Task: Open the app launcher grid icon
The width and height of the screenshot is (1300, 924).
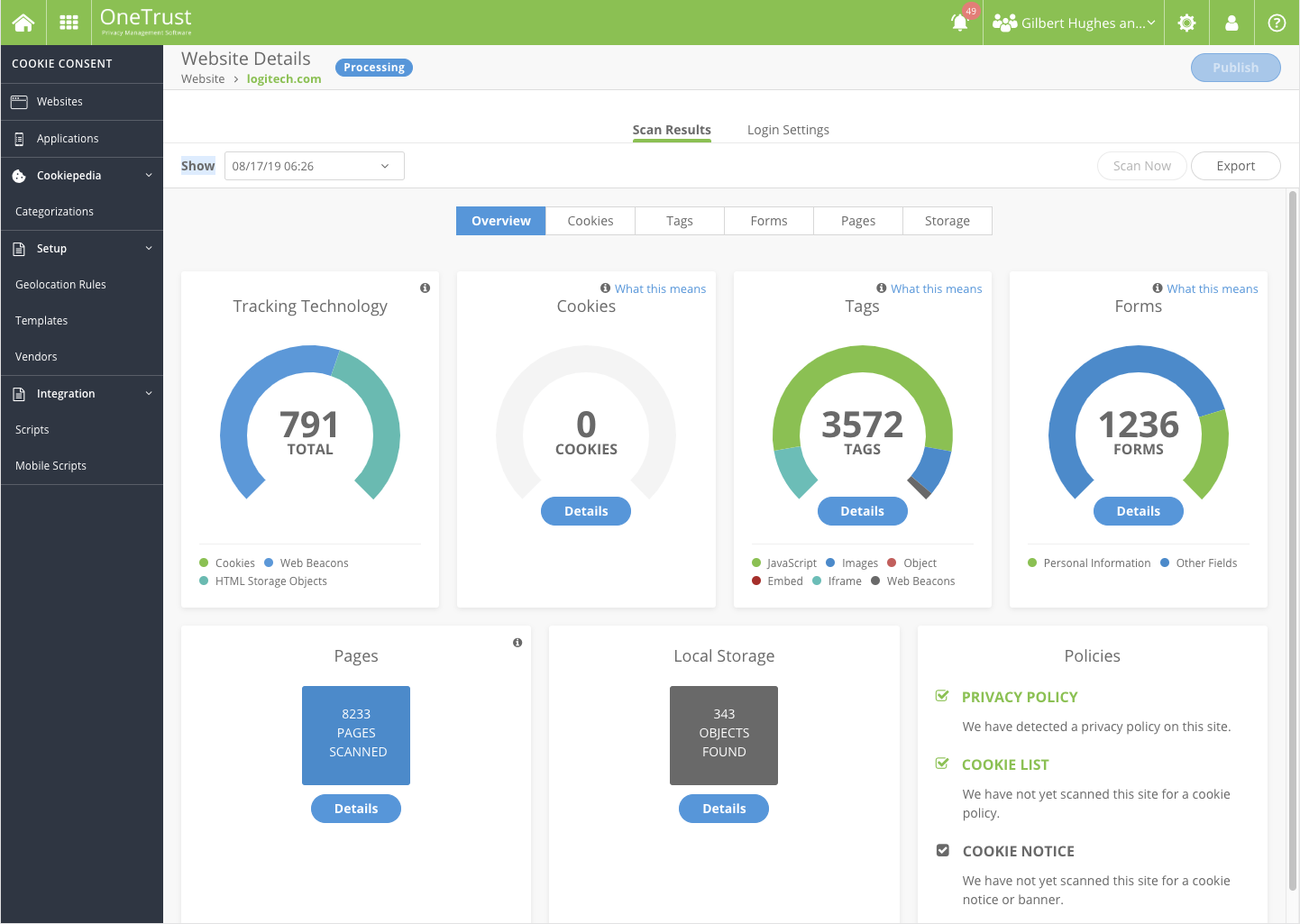Action: (69, 23)
